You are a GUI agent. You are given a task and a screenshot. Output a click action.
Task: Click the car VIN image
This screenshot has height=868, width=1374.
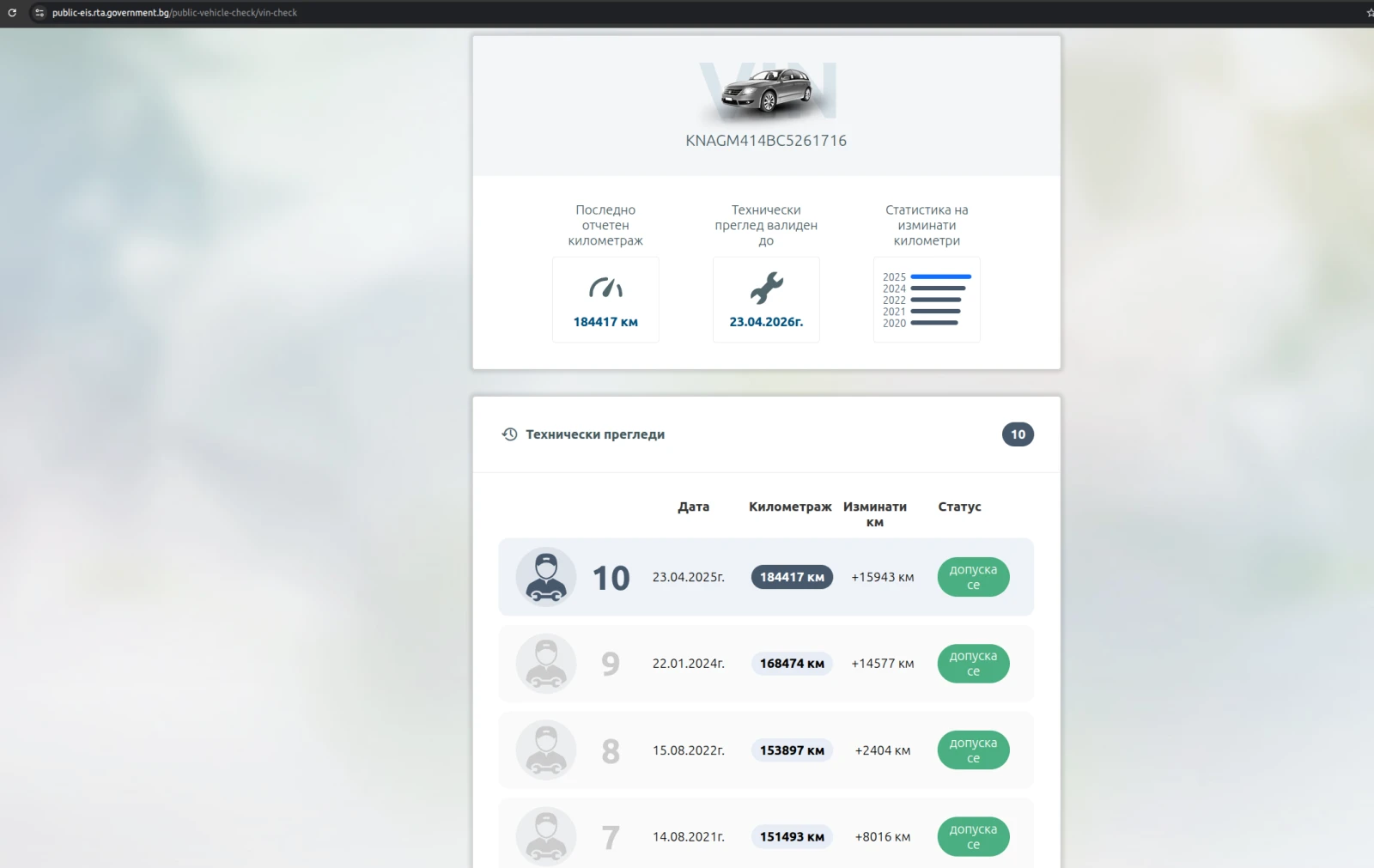click(766, 90)
